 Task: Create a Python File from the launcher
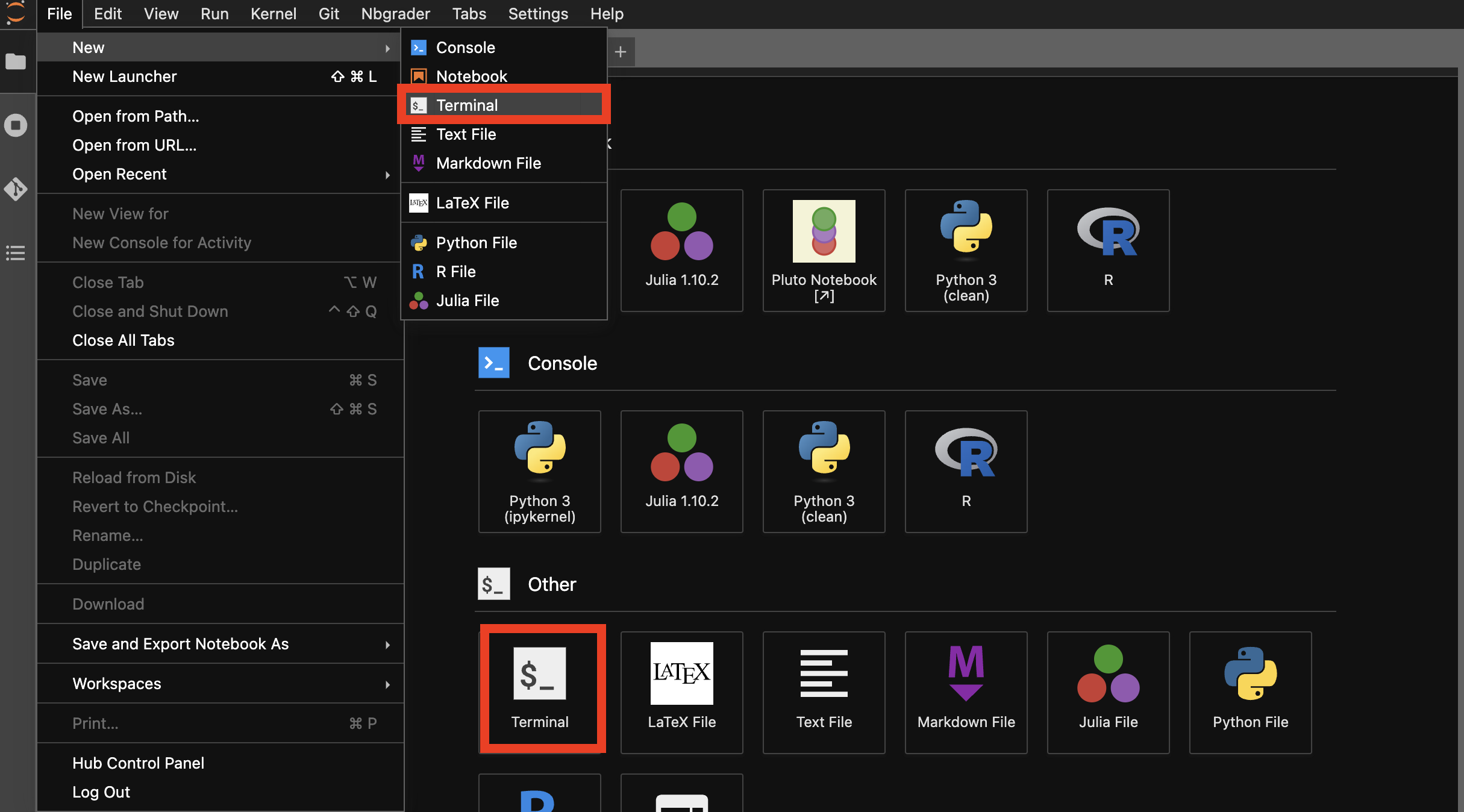tap(1250, 692)
